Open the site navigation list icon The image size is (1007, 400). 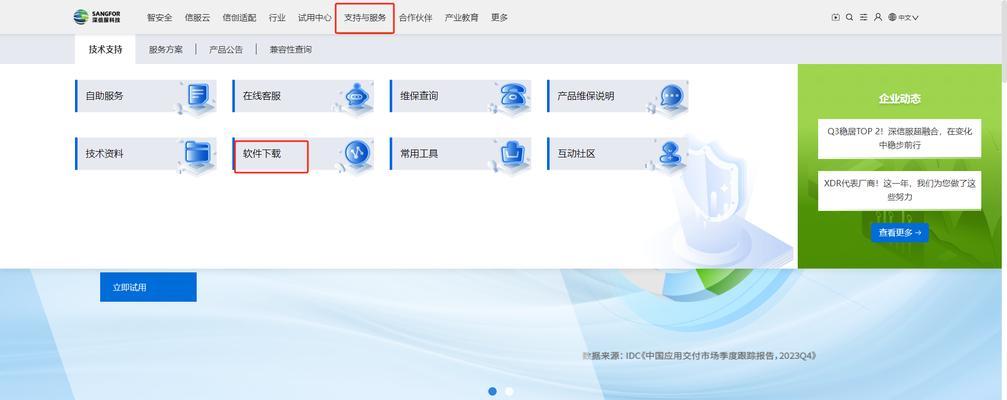pos(864,17)
